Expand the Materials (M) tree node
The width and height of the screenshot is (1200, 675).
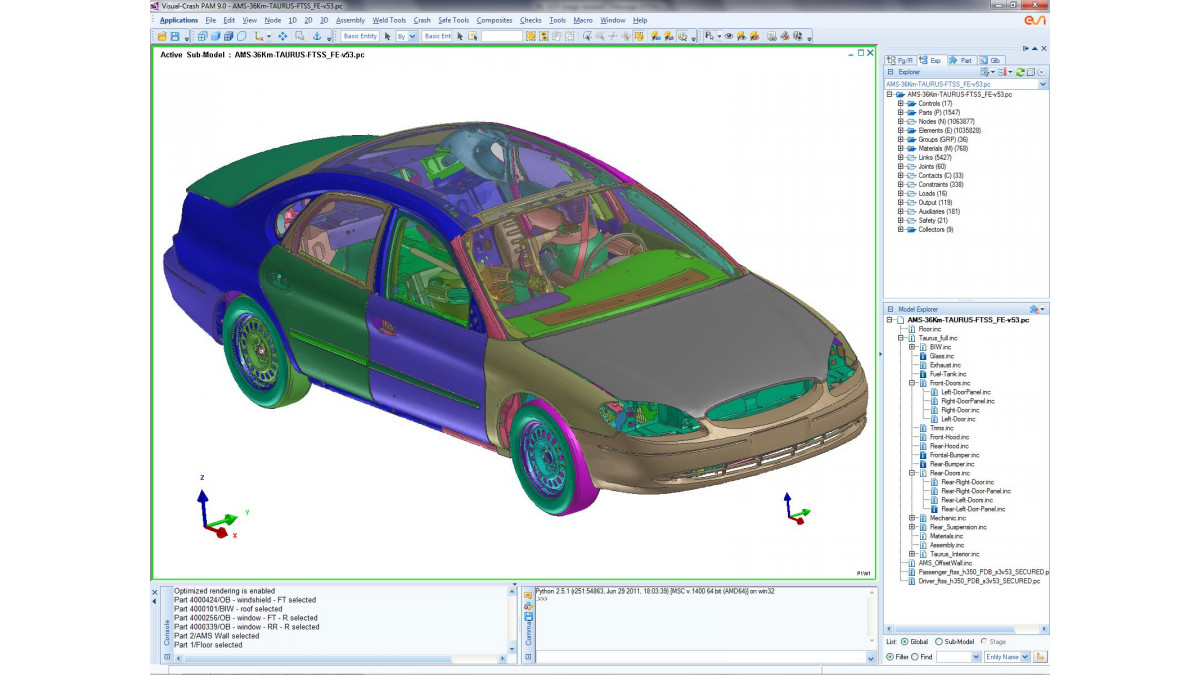[x=900, y=148]
